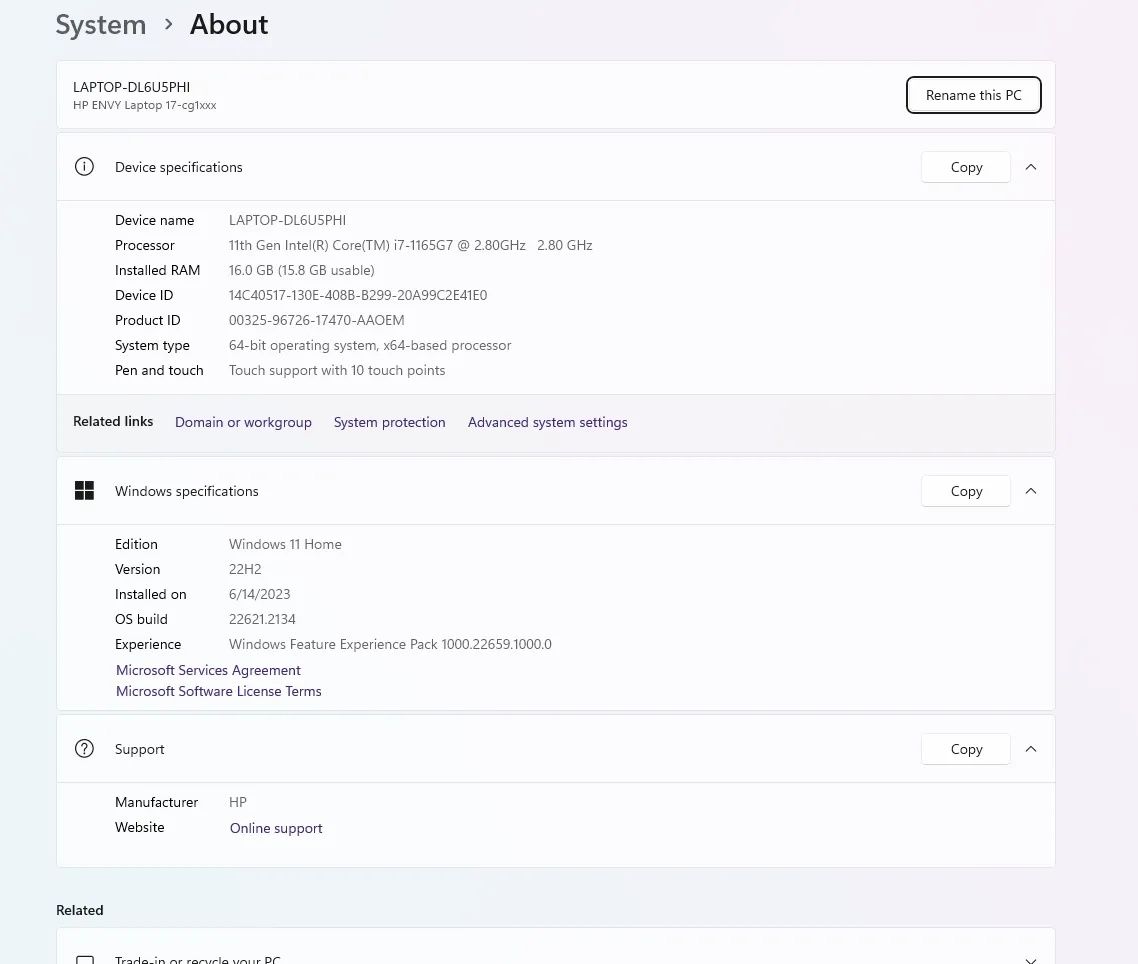Click the Windows specifications section title

[187, 491]
